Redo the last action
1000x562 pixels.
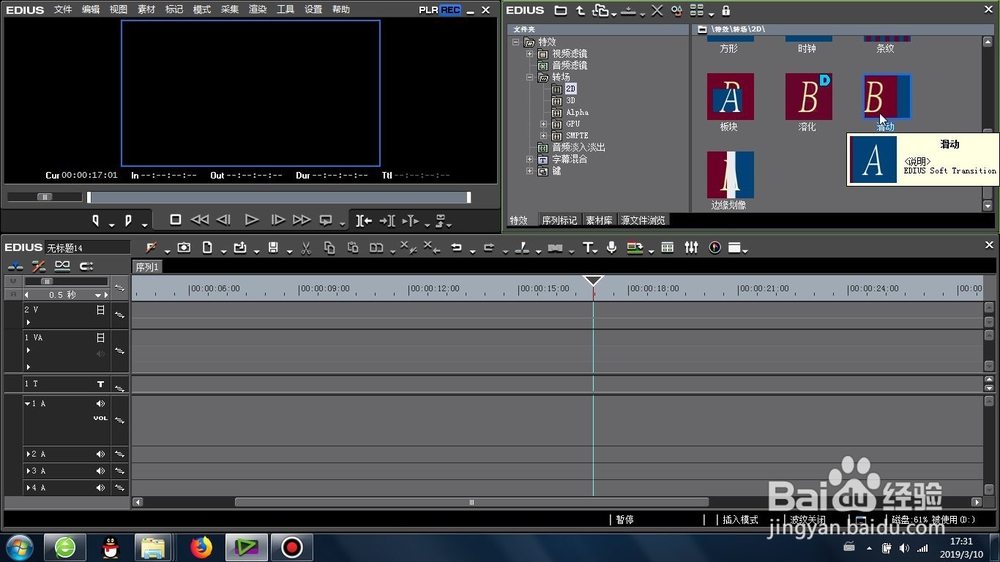coord(489,248)
